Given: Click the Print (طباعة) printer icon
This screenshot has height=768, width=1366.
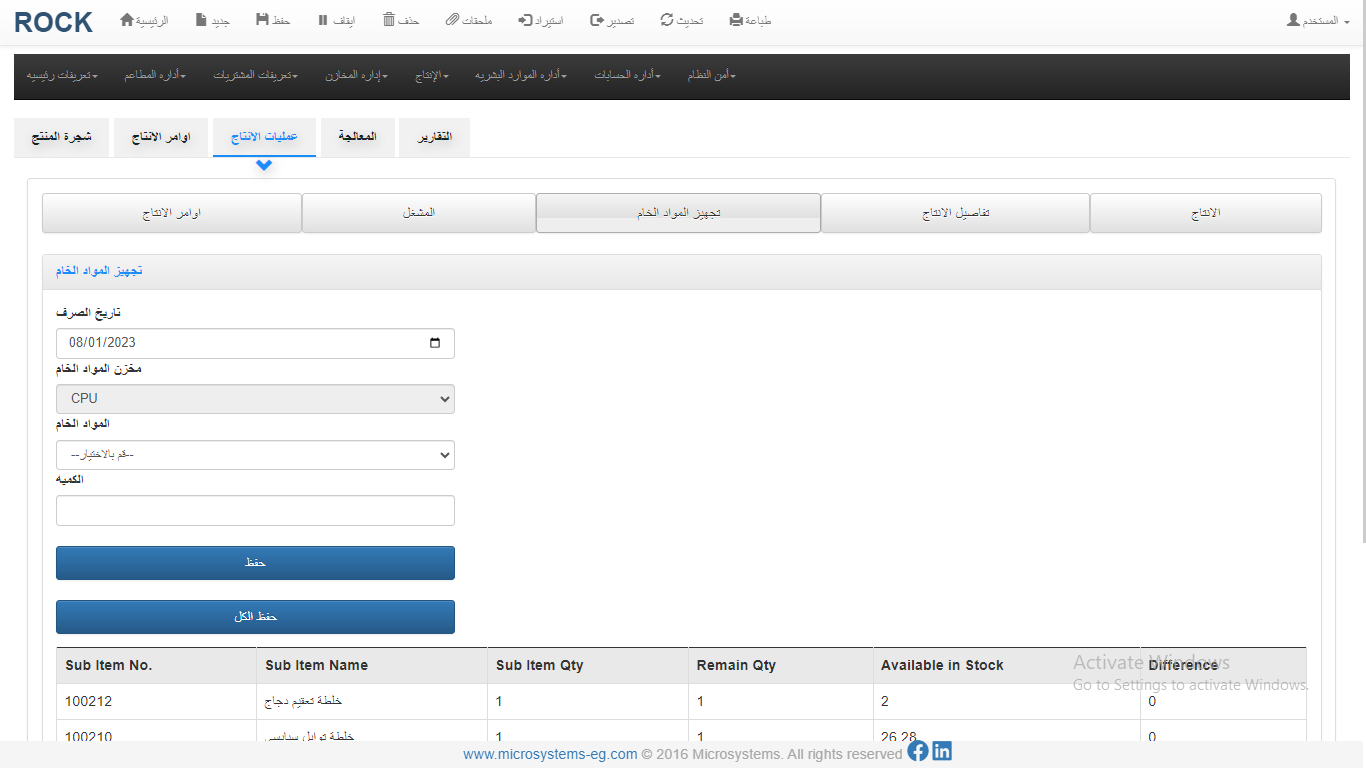Looking at the screenshot, I should click(x=737, y=20).
